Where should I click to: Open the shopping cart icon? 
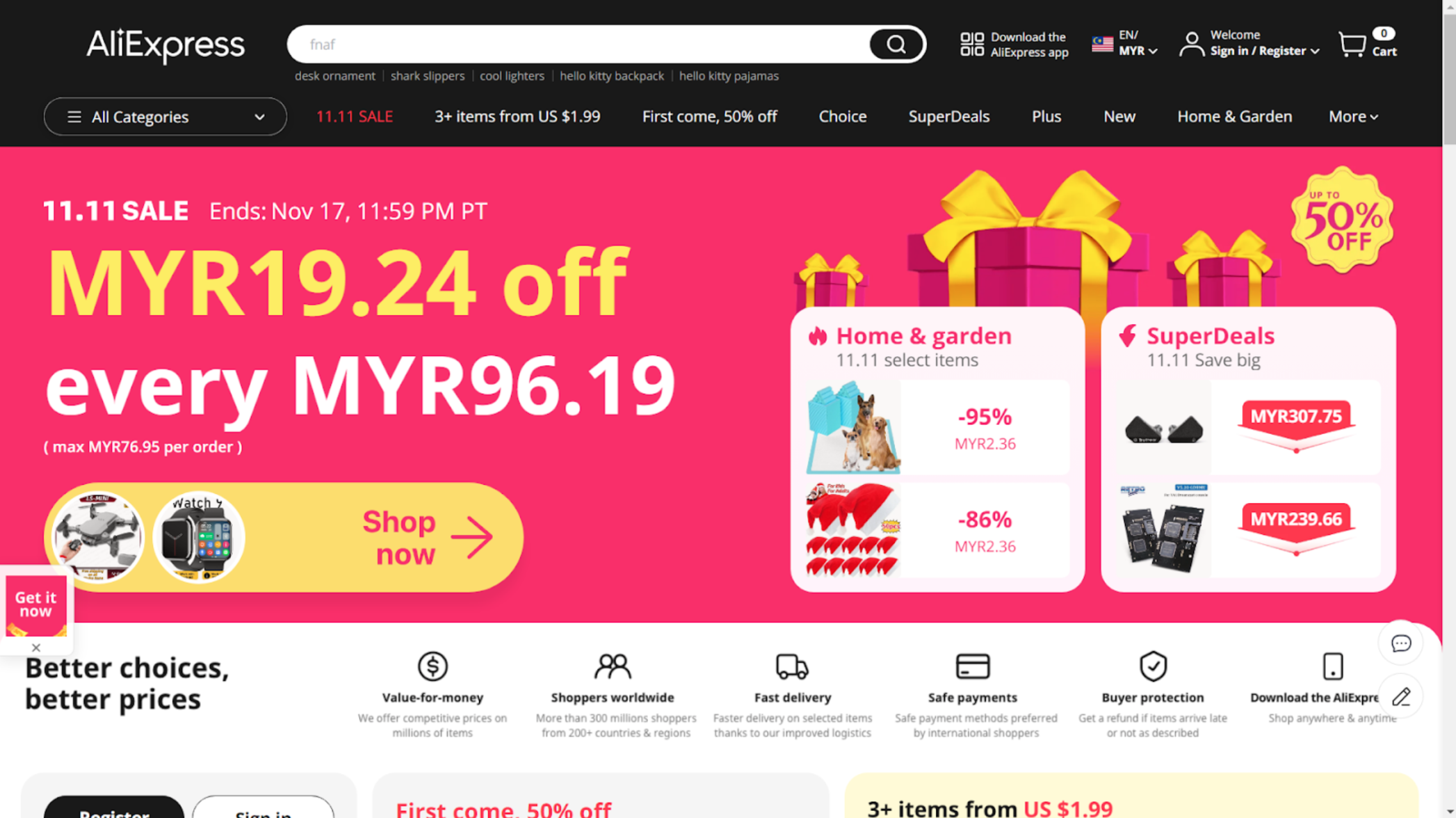coord(1352,45)
